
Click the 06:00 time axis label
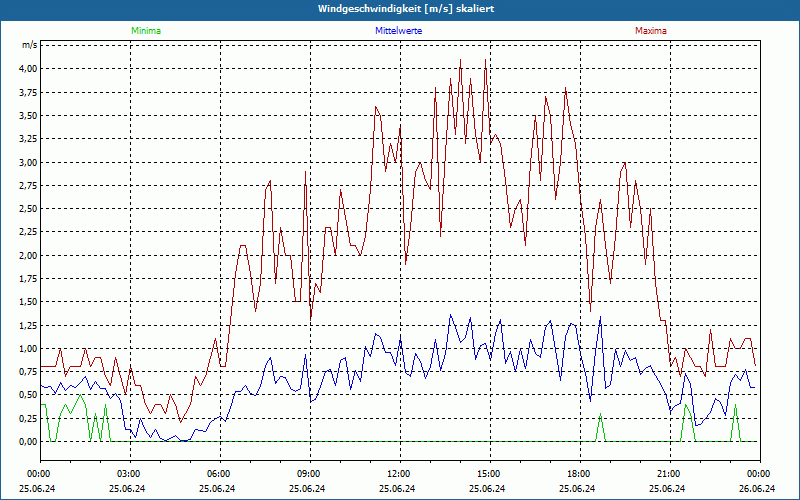(x=220, y=474)
